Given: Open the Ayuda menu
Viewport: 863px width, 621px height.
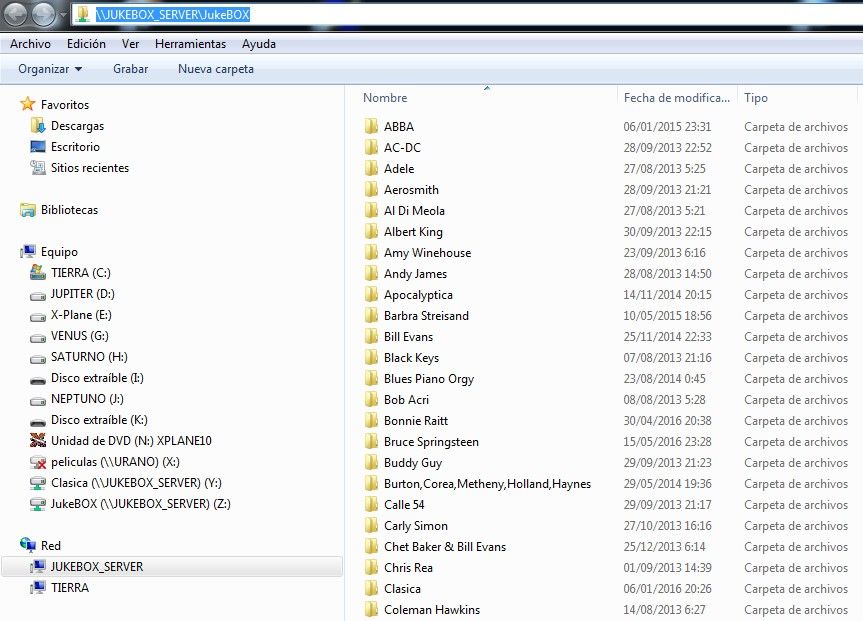Looking at the screenshot, I should coord(259,43).
